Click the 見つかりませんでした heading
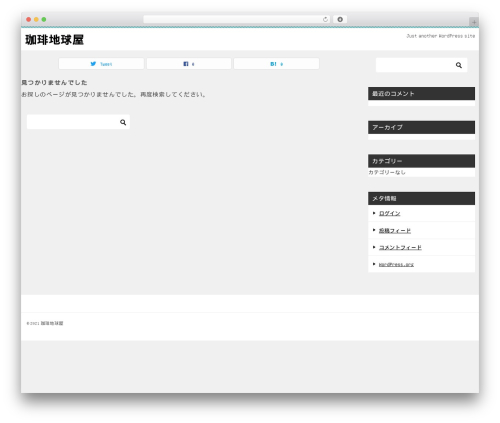Screen dimensions: 500x423 [54, 82]
